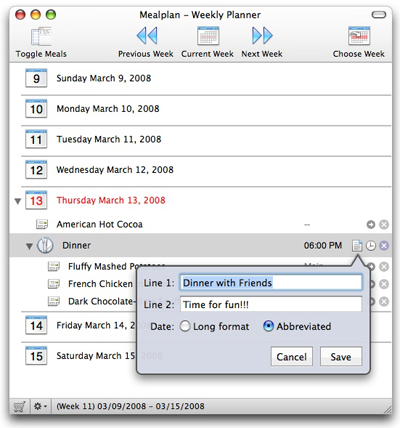The height and width of the screenshot is (428, 400).
Task: Click the Cancel button in the popup
Action: (292, 357)
